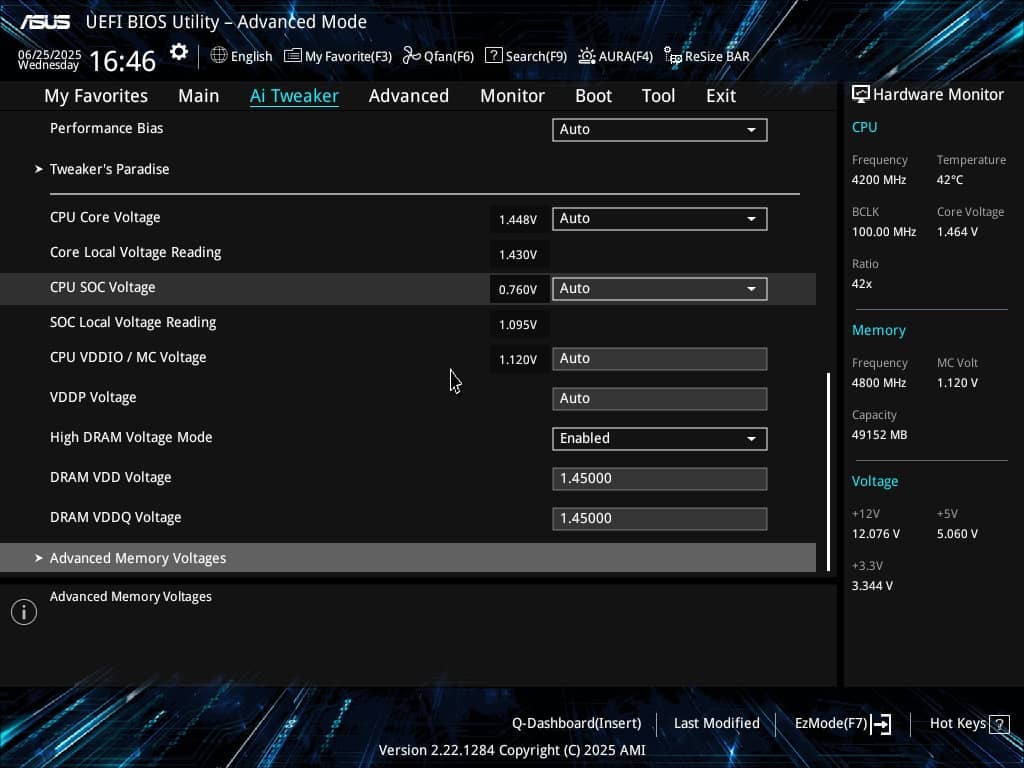
Task: Click the +5V 5.060 V value
Action: pos(957,534)
